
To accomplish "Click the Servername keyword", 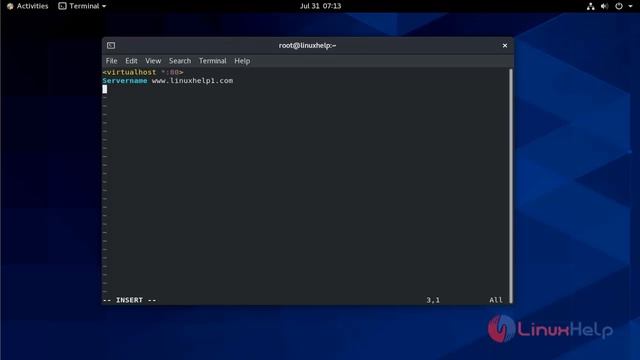I will point(125,81).
